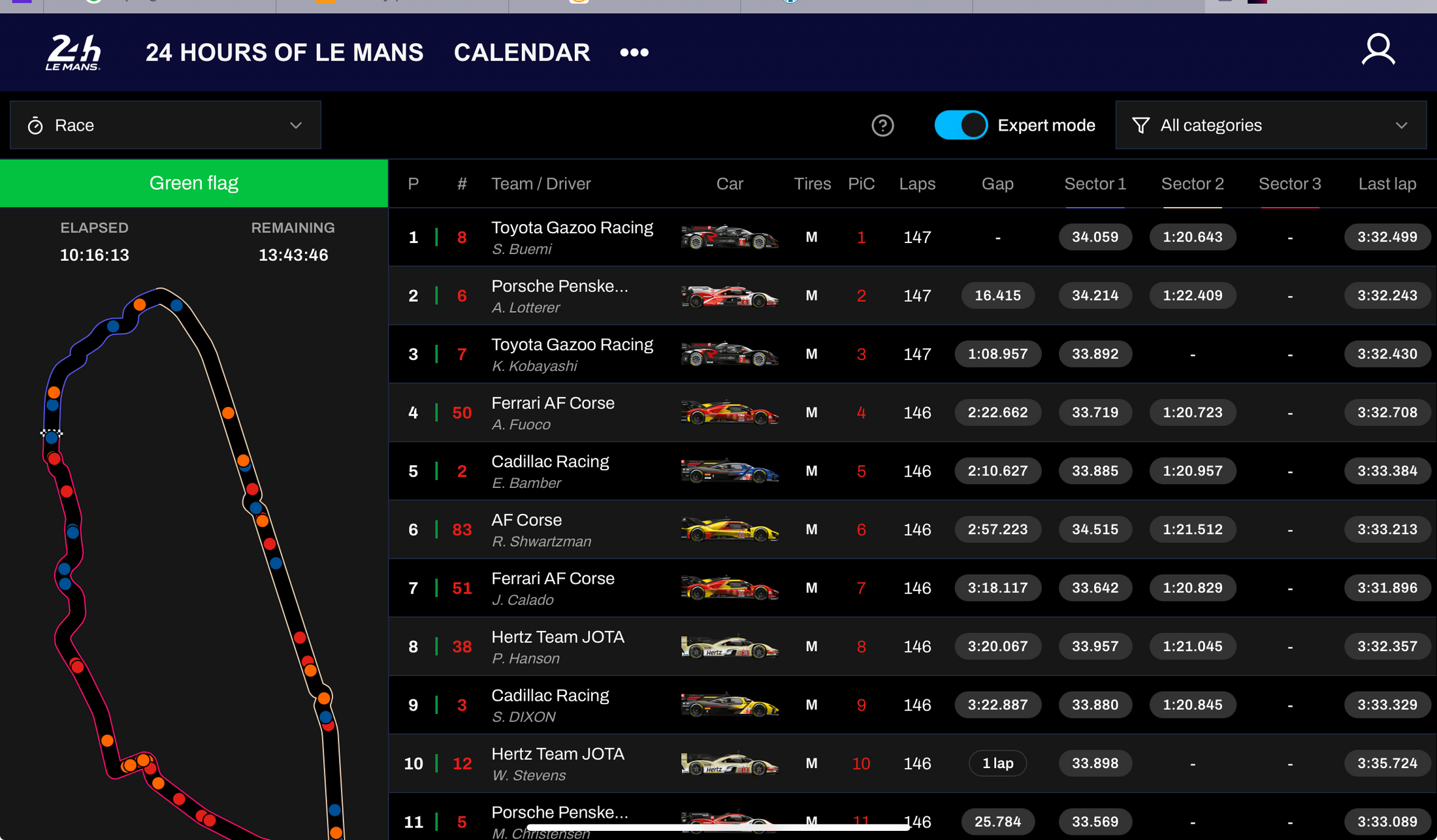
Task: Click the Gap column header
Action: (x=997, y=184)
